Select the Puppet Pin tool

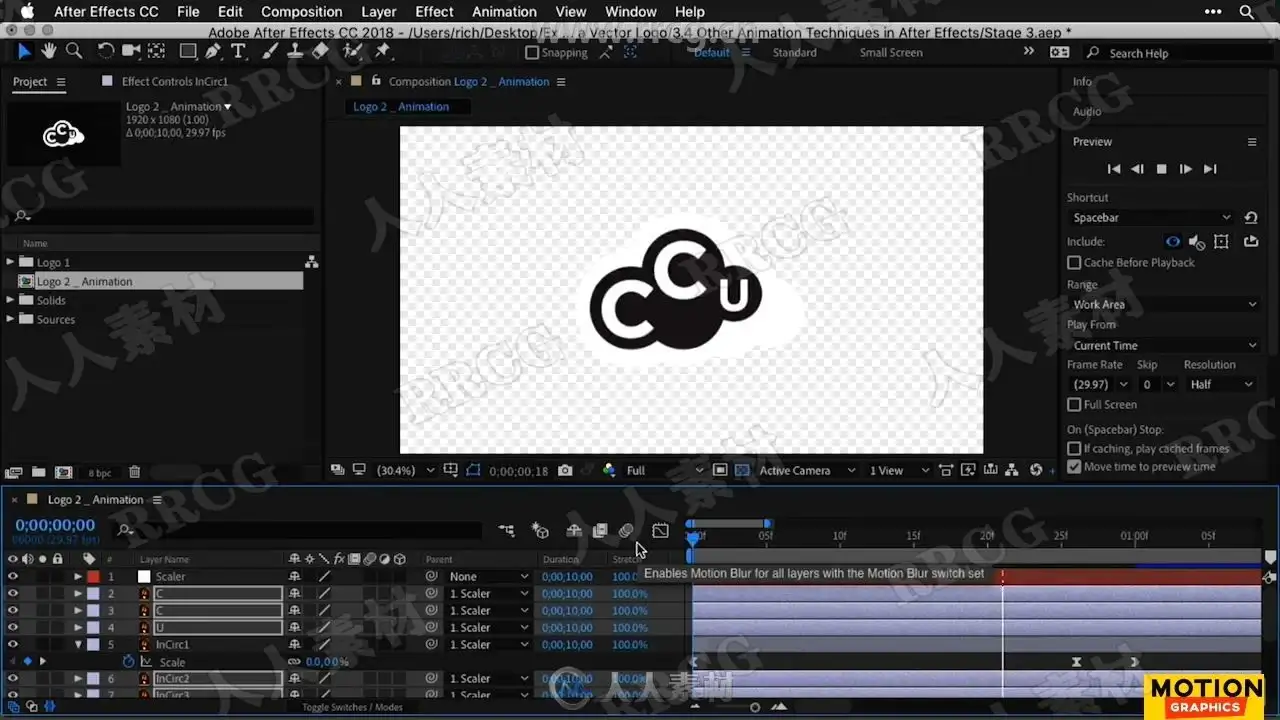pyautogui.click(x=382, y=51)
